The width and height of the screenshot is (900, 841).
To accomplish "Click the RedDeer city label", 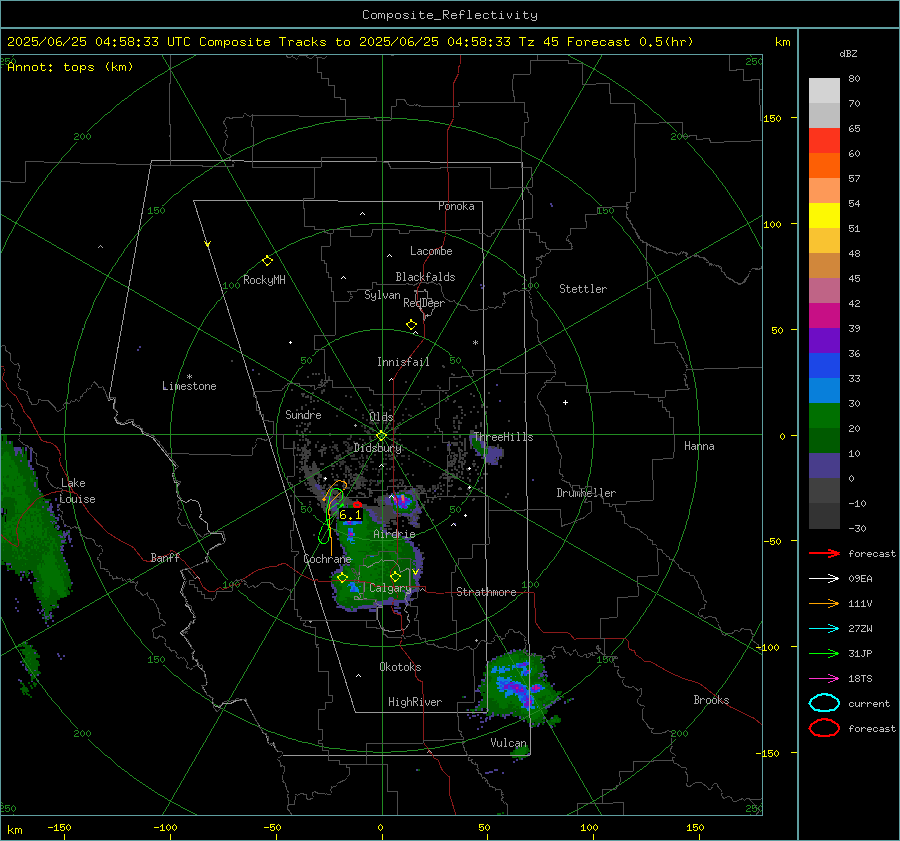I will coord(424,303).
